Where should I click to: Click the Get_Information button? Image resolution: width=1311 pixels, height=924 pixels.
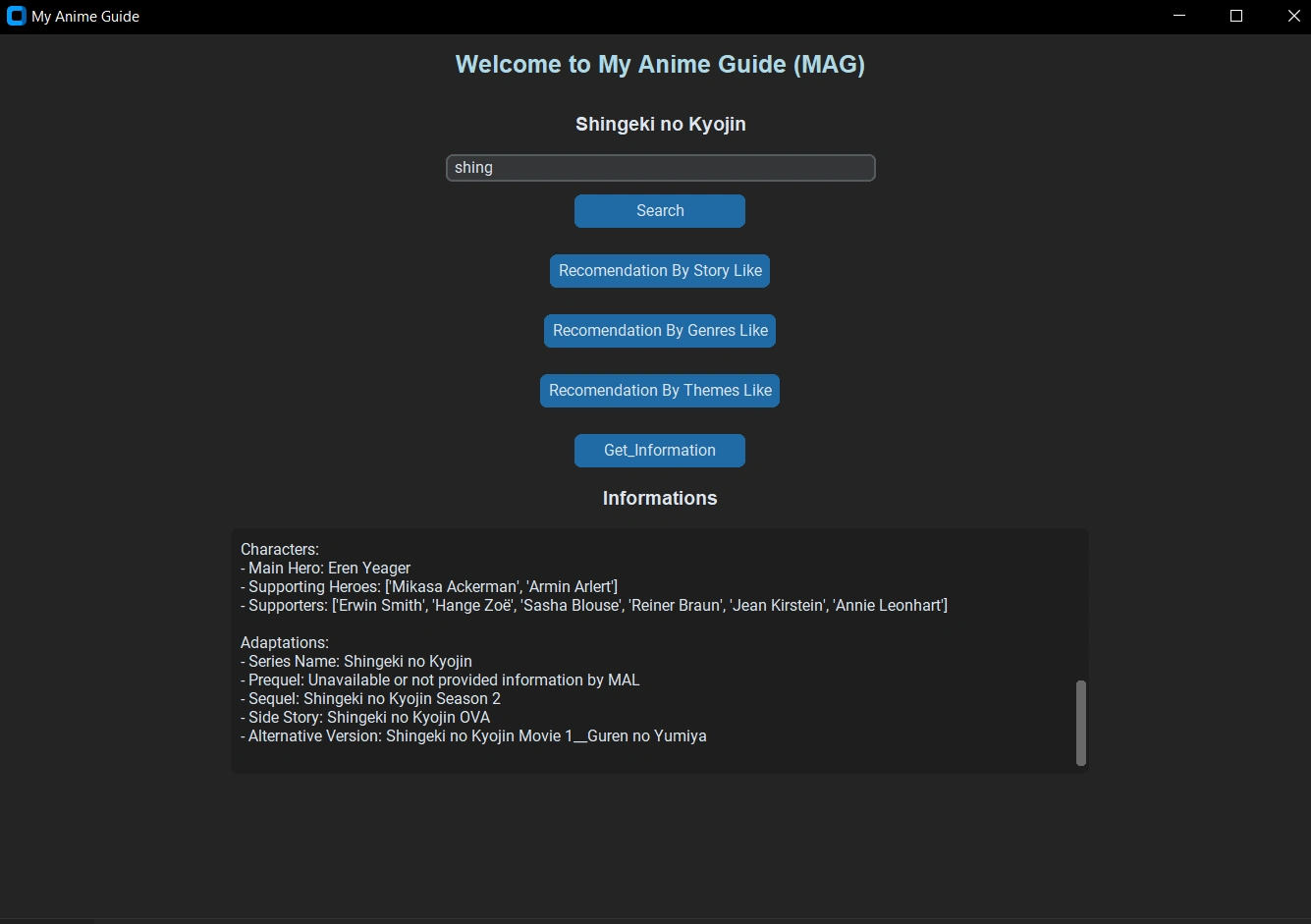[x=660, y=451]
